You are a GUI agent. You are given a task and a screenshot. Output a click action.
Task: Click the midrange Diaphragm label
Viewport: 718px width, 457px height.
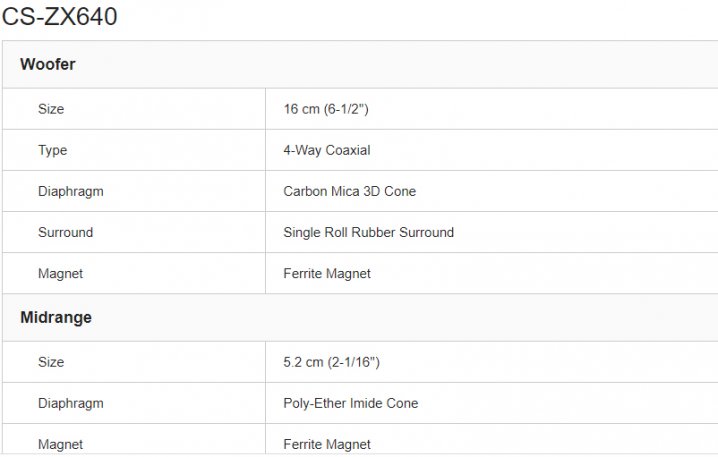[x=71, y=403]
